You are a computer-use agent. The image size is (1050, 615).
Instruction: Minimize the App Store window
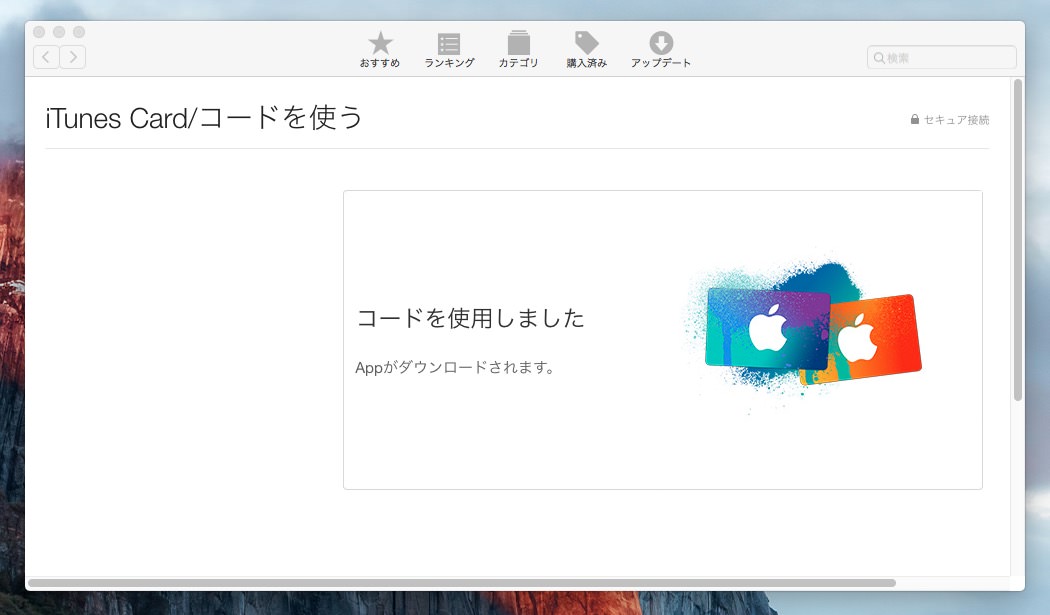tap(59, 31)
